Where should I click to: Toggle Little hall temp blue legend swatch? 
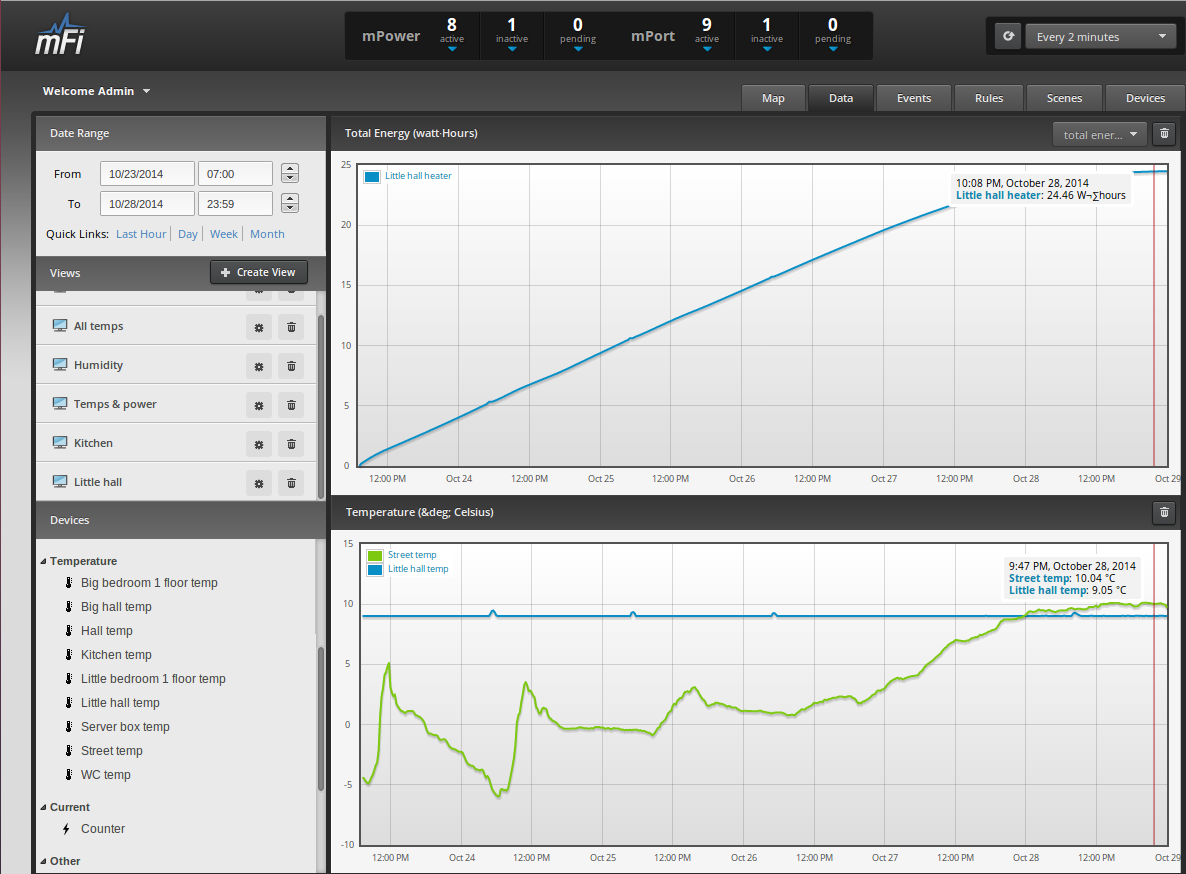(374, 569)
